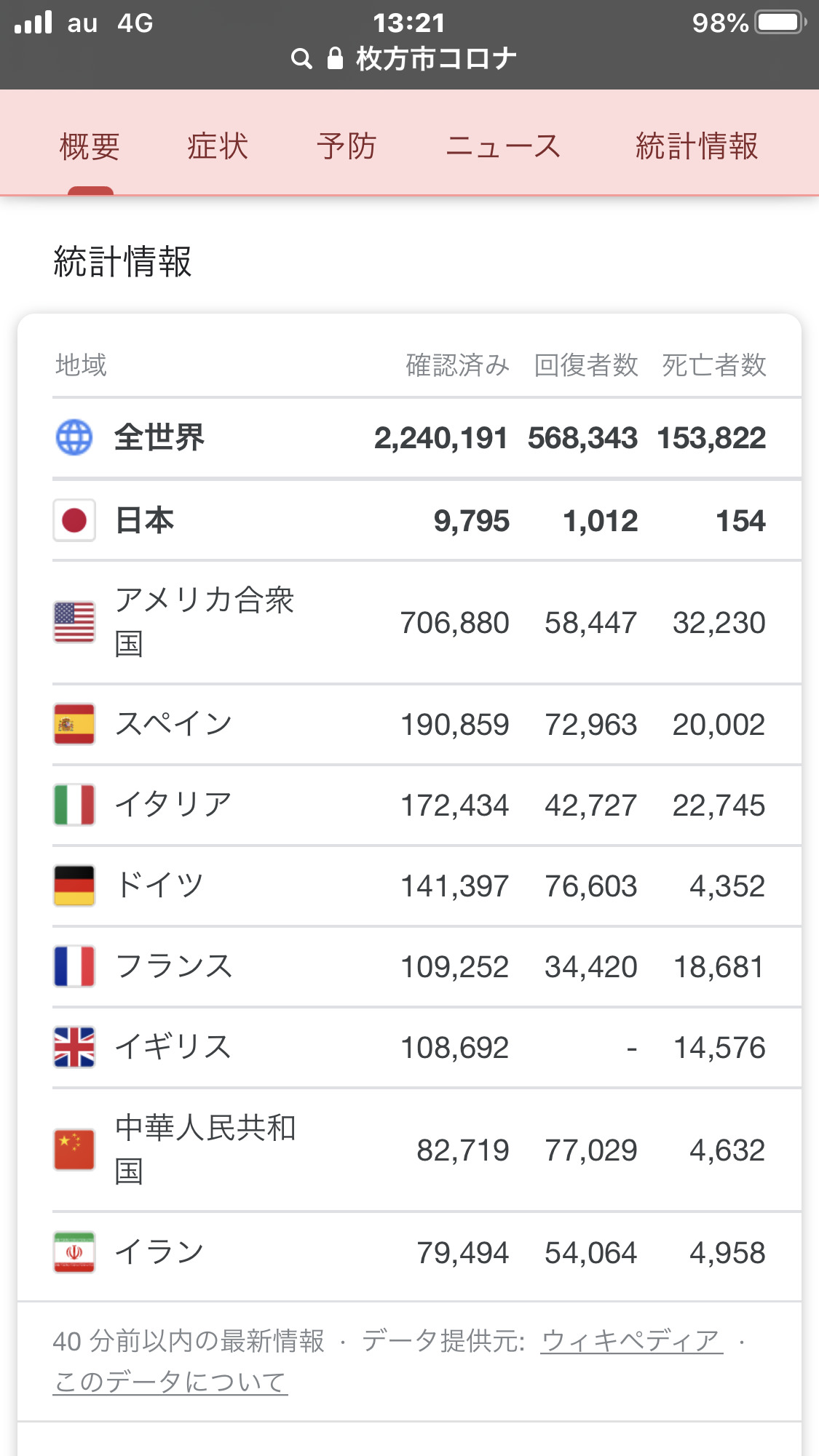Tap the globe icon for worldwide stats
Screen dimensions: 819x1456
pos(74,438)
